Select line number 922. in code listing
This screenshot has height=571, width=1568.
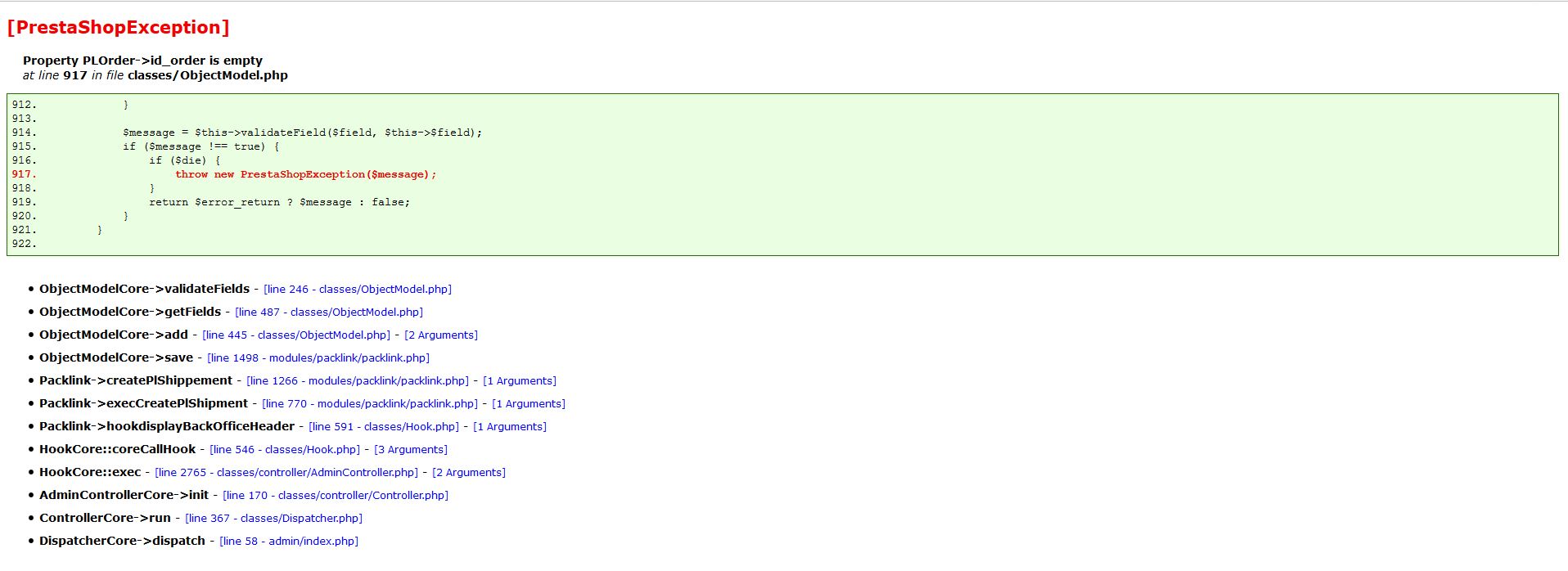[x=25, y=244]
